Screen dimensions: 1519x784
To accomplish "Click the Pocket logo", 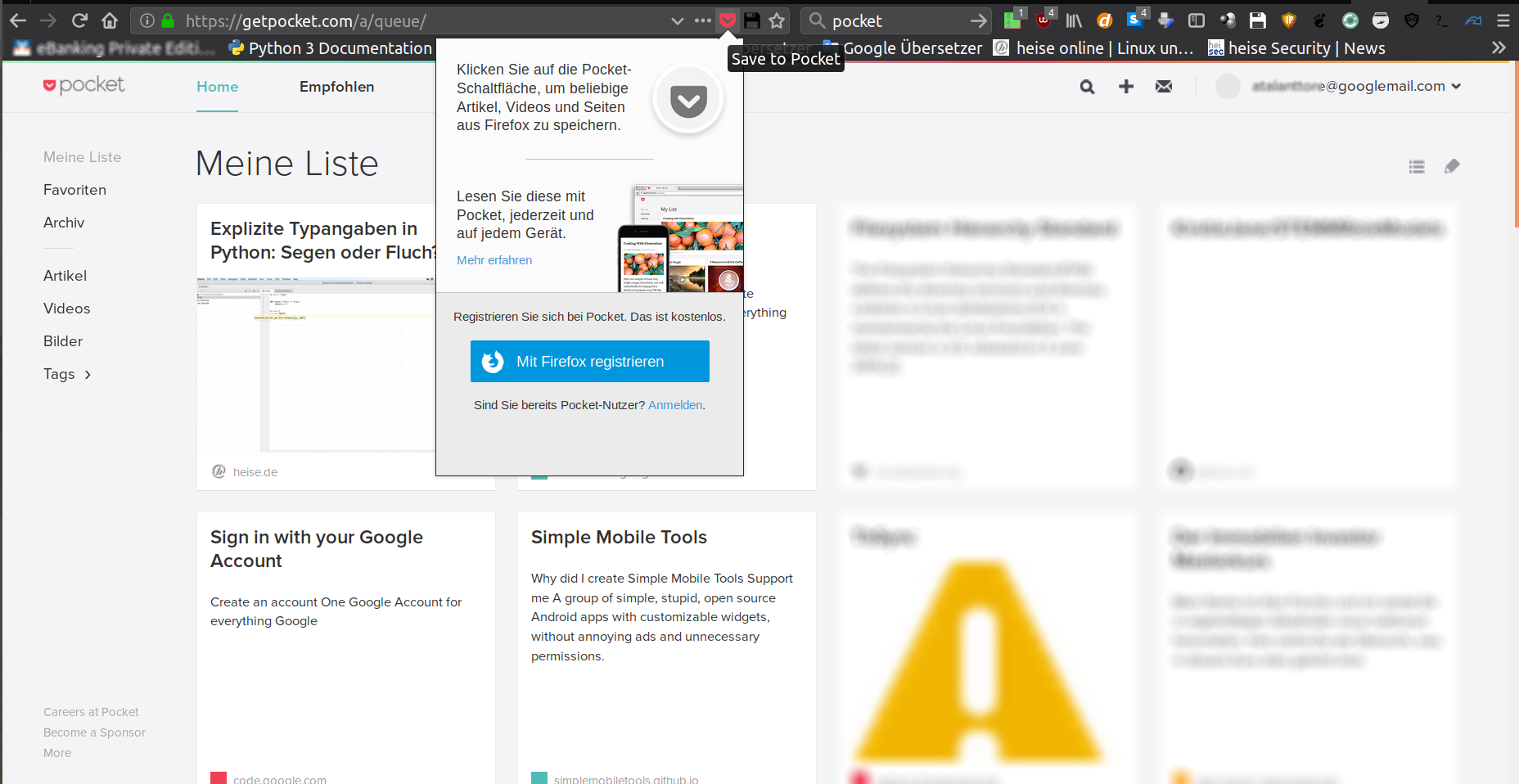I will [x=83, y=85].
